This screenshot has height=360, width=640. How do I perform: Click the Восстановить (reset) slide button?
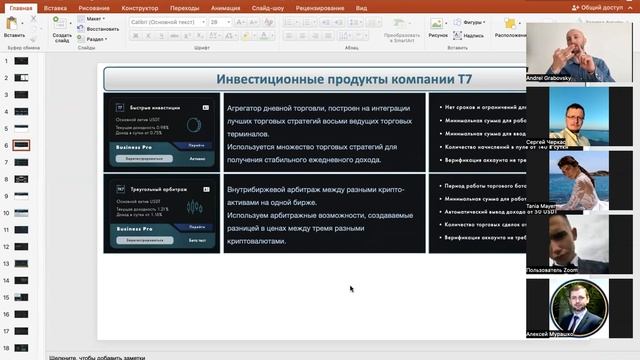coord(98,29)
